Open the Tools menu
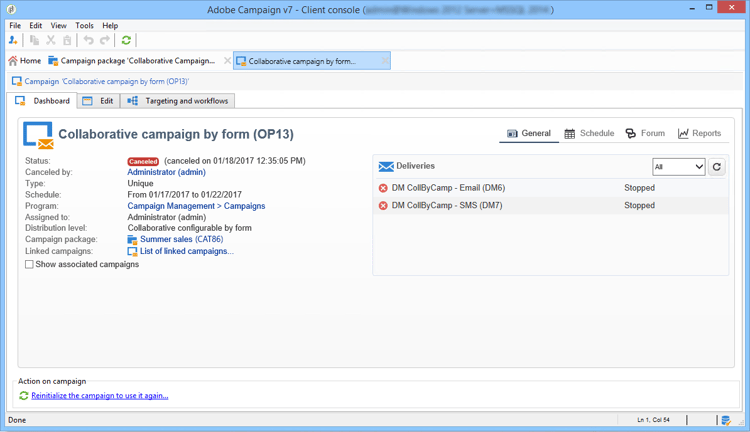The height and width of the screenshot is (432, 750). [x=84, y=25]
